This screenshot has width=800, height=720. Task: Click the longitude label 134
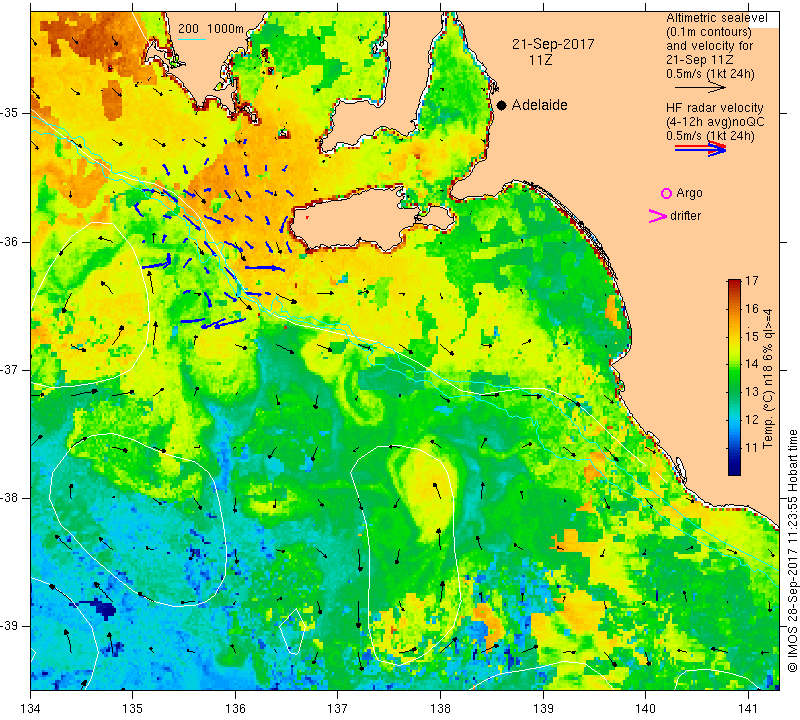point(30,708)
